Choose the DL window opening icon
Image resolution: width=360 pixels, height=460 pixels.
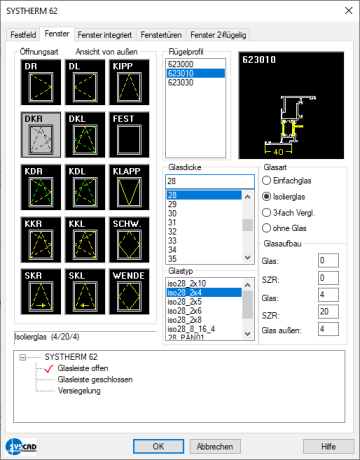pos(85,82)
